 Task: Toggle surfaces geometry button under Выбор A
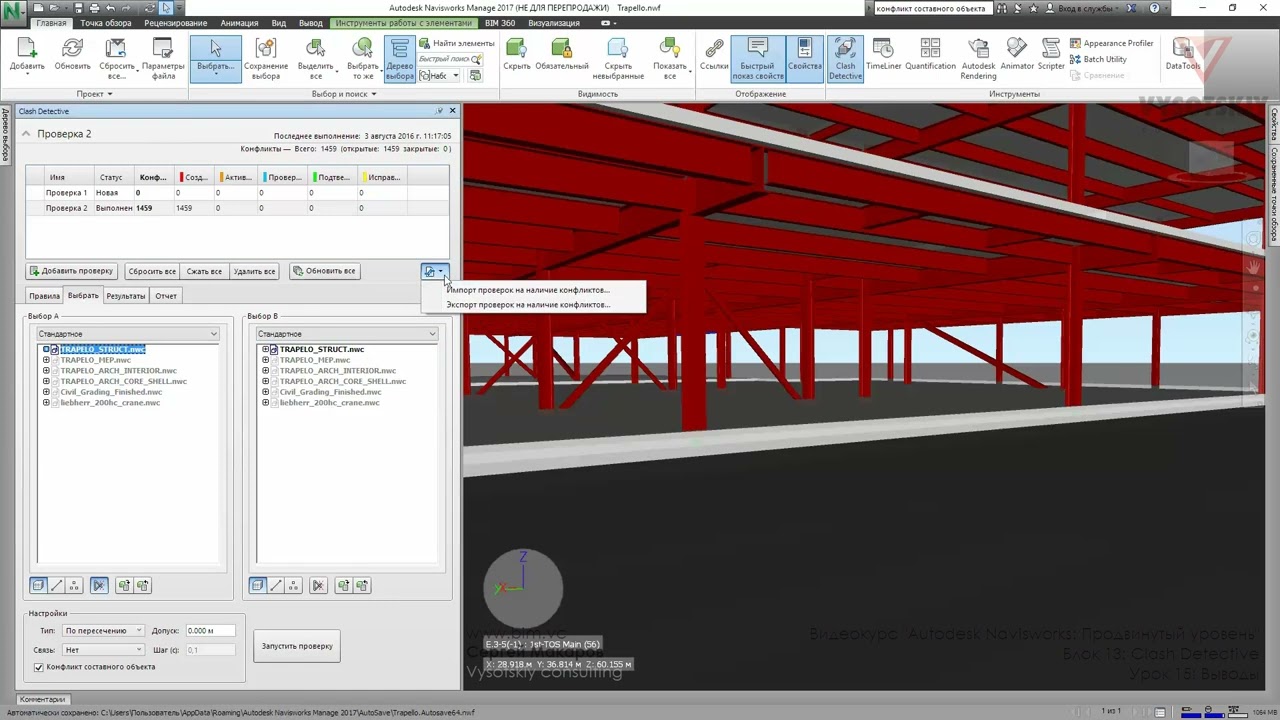click(x=38, y=586)
